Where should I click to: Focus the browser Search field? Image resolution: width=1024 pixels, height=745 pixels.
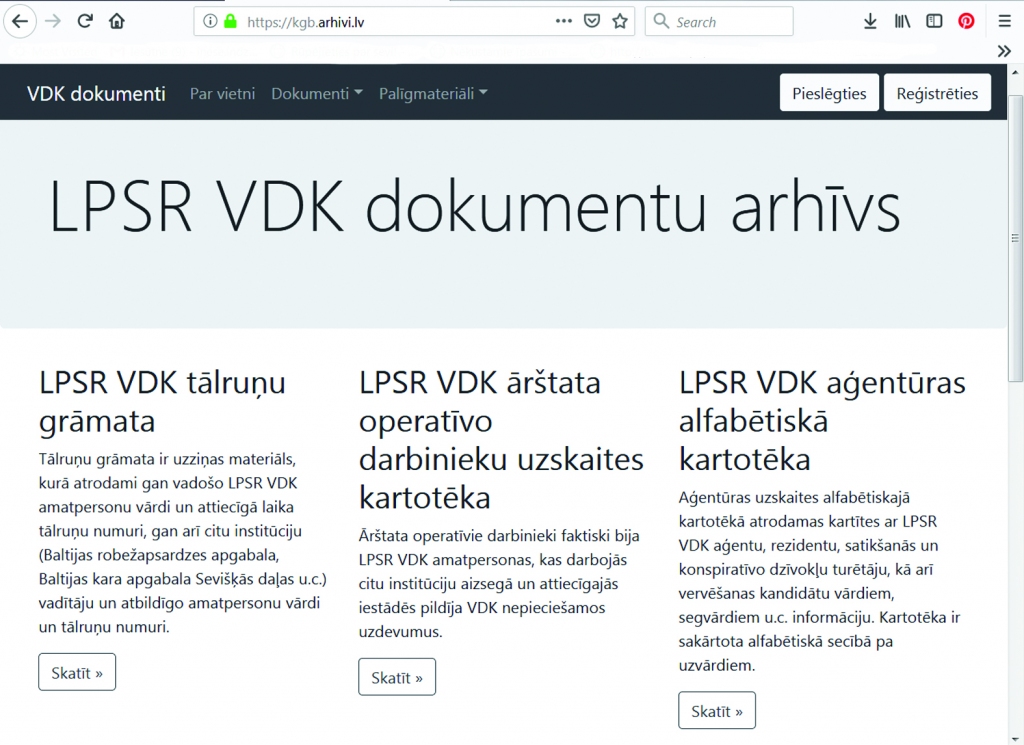click(x=719, y=22)
